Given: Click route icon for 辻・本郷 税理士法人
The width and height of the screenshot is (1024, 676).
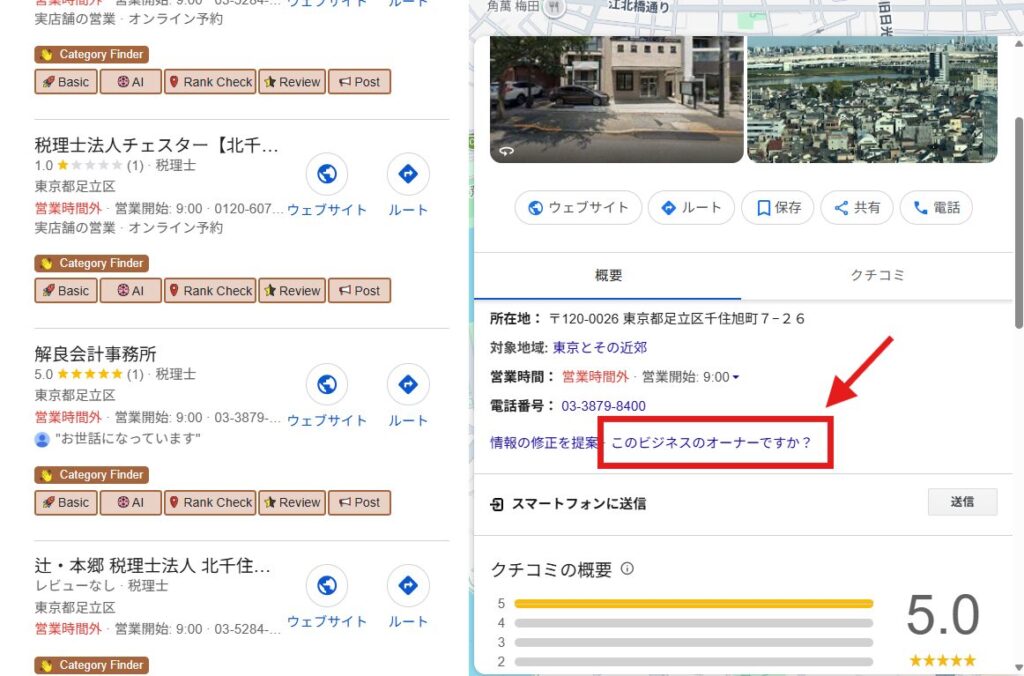Looking at the screenshot, I should pyautogui.click(x=408, y=586).
